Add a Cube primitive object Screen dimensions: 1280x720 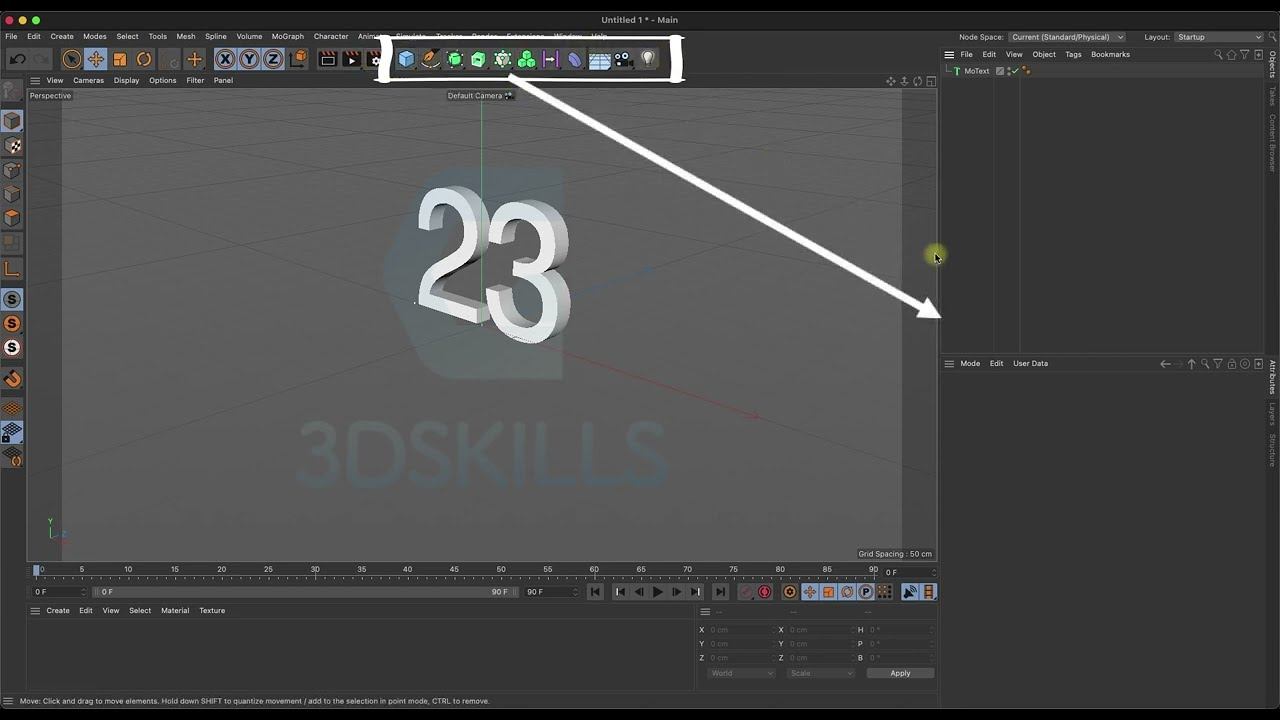coord(406,60)
